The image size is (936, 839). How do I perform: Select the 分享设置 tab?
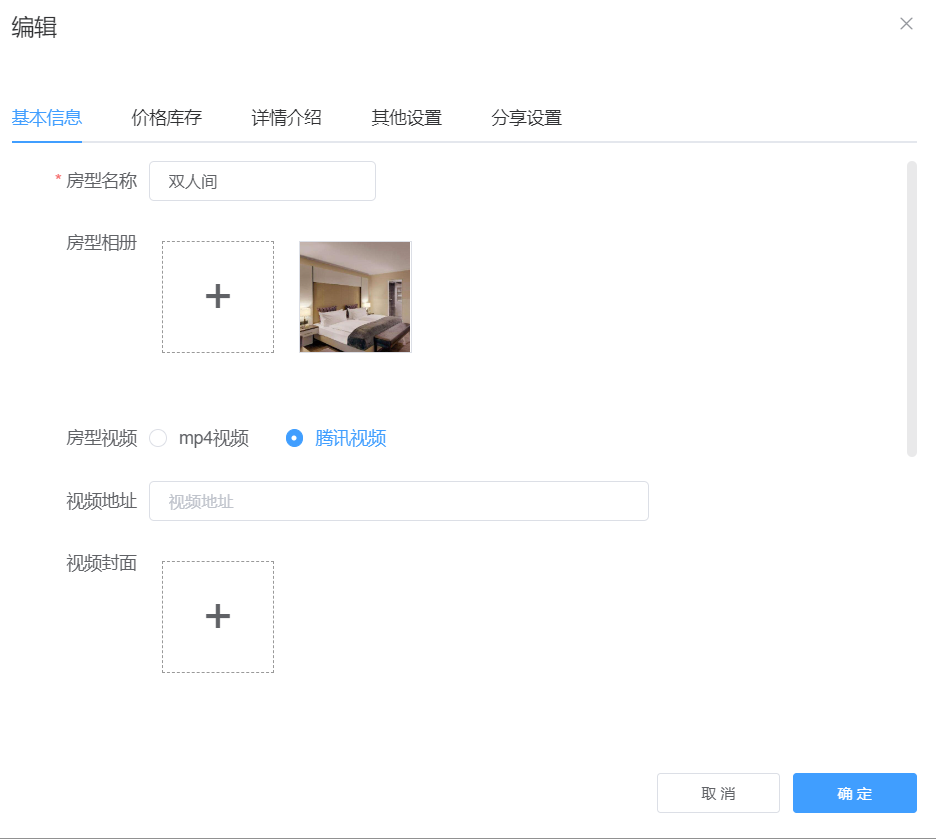tap(526, 118)
